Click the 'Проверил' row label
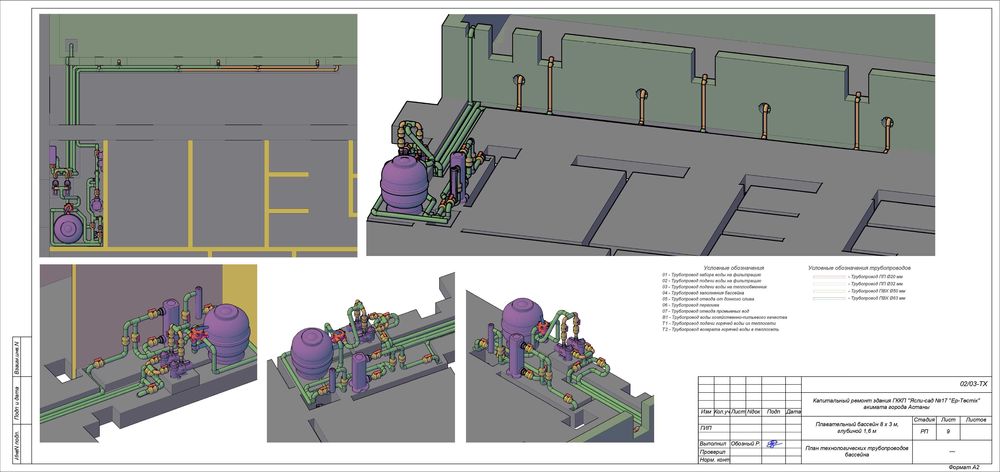Screen dimensions: 1000x472 [713, 452]
